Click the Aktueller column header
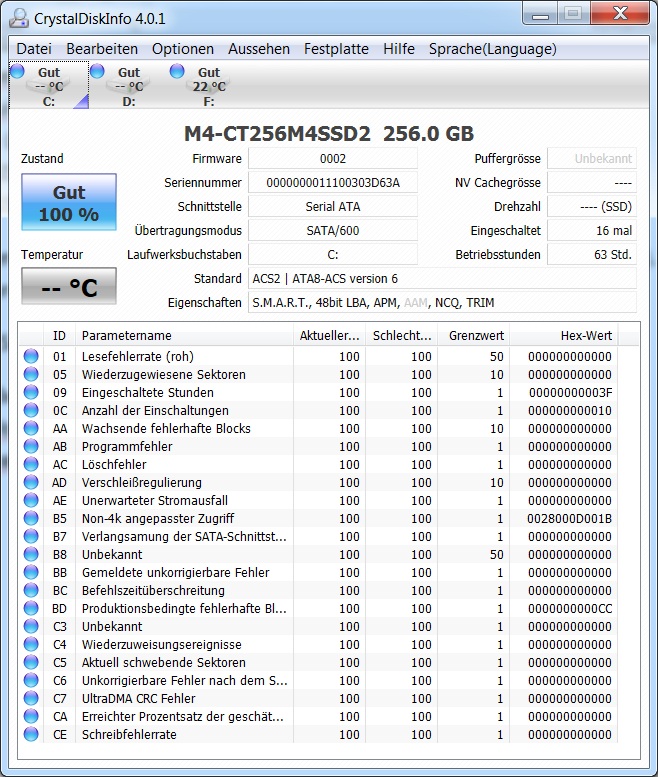 pyautogui.click(x=329, y=335)
